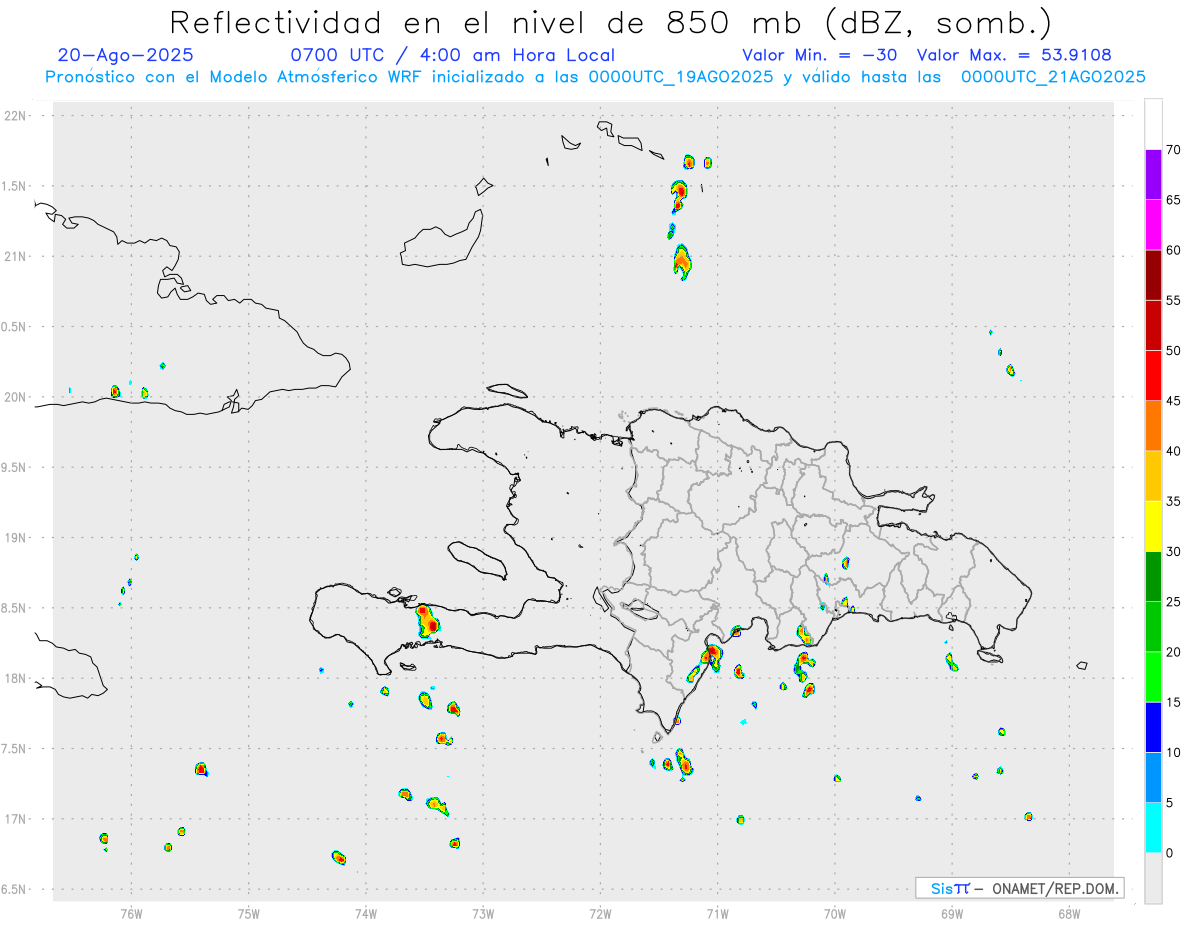Pick the yellow 30-35 dBZ legend color
The height and width of the screenshot is (927, 1200).
pos(1153,526)
